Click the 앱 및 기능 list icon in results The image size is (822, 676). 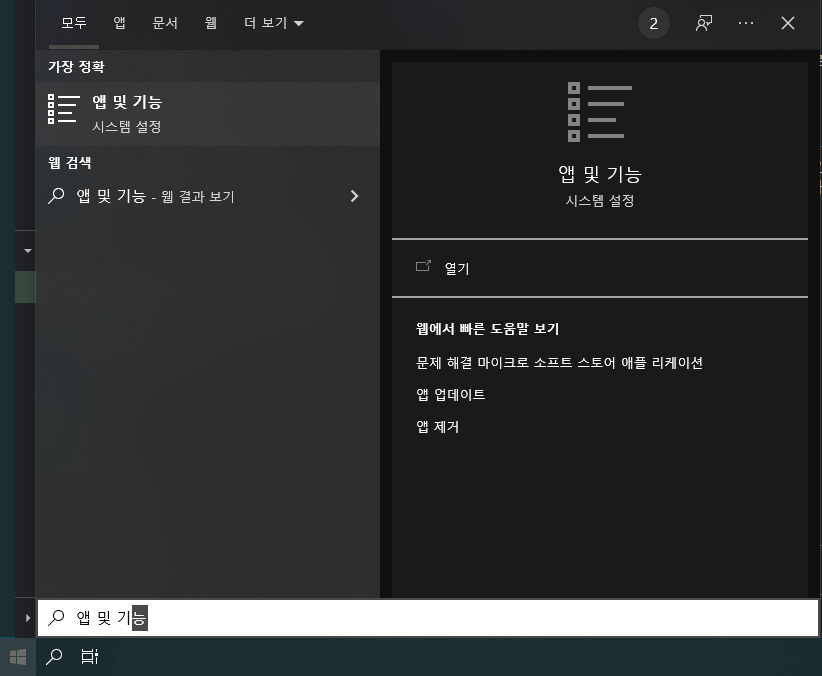coord(63,109)
